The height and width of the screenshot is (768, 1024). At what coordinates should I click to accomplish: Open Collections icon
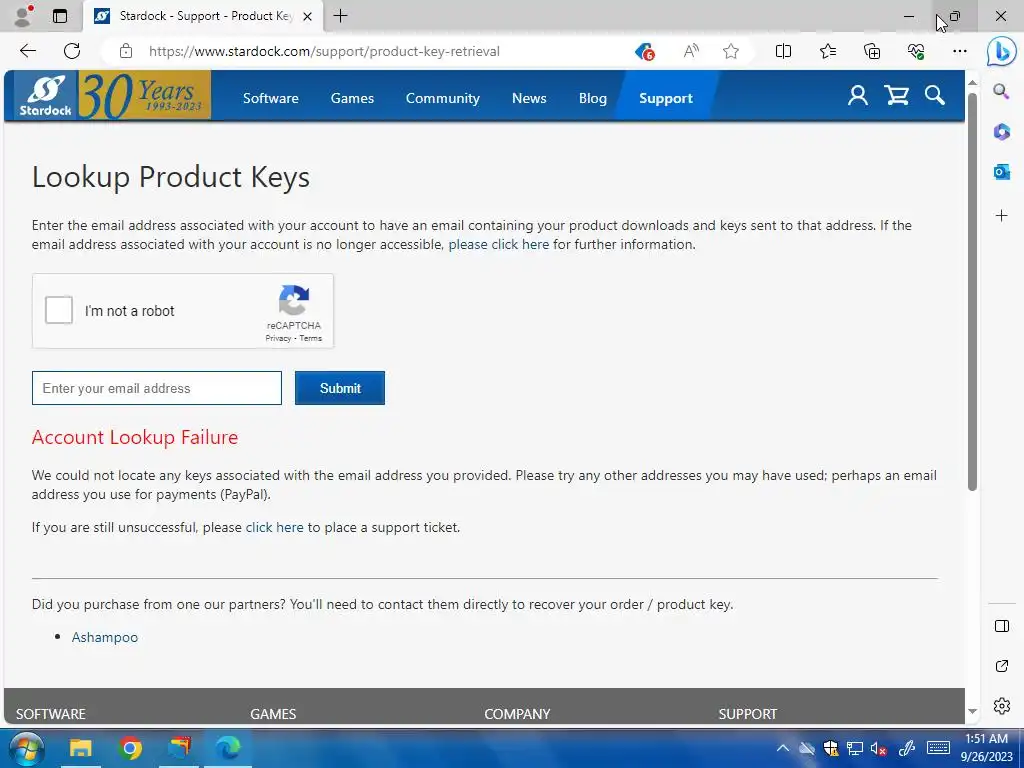pos(872,51)
